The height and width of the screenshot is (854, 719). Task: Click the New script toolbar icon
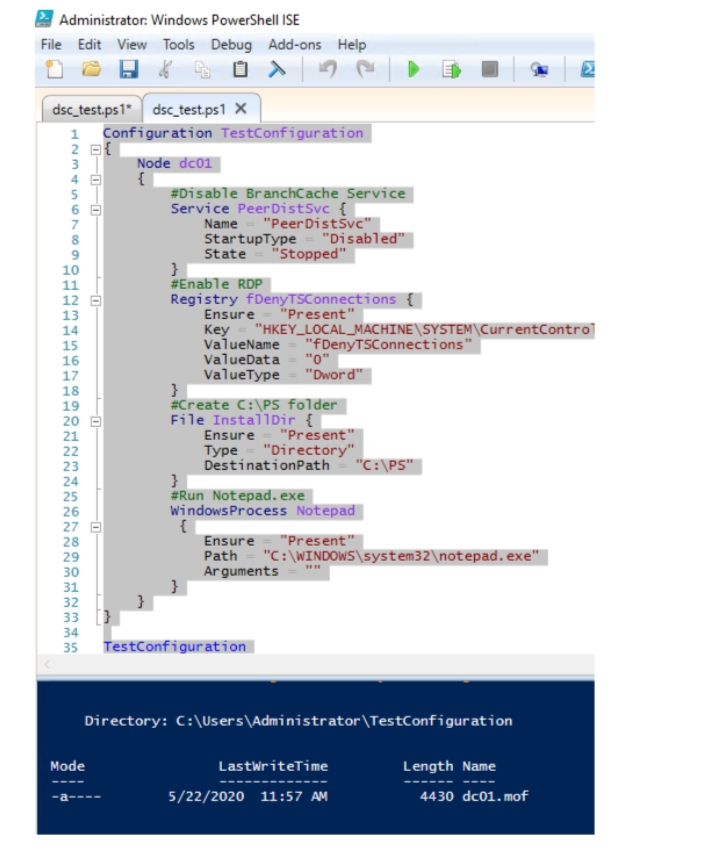[x=54, y=69]
